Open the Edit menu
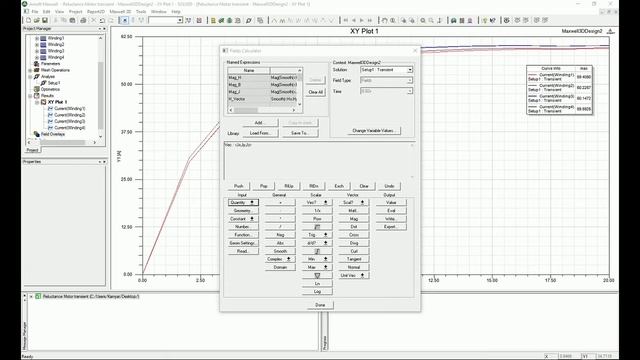 pos(47,12)
